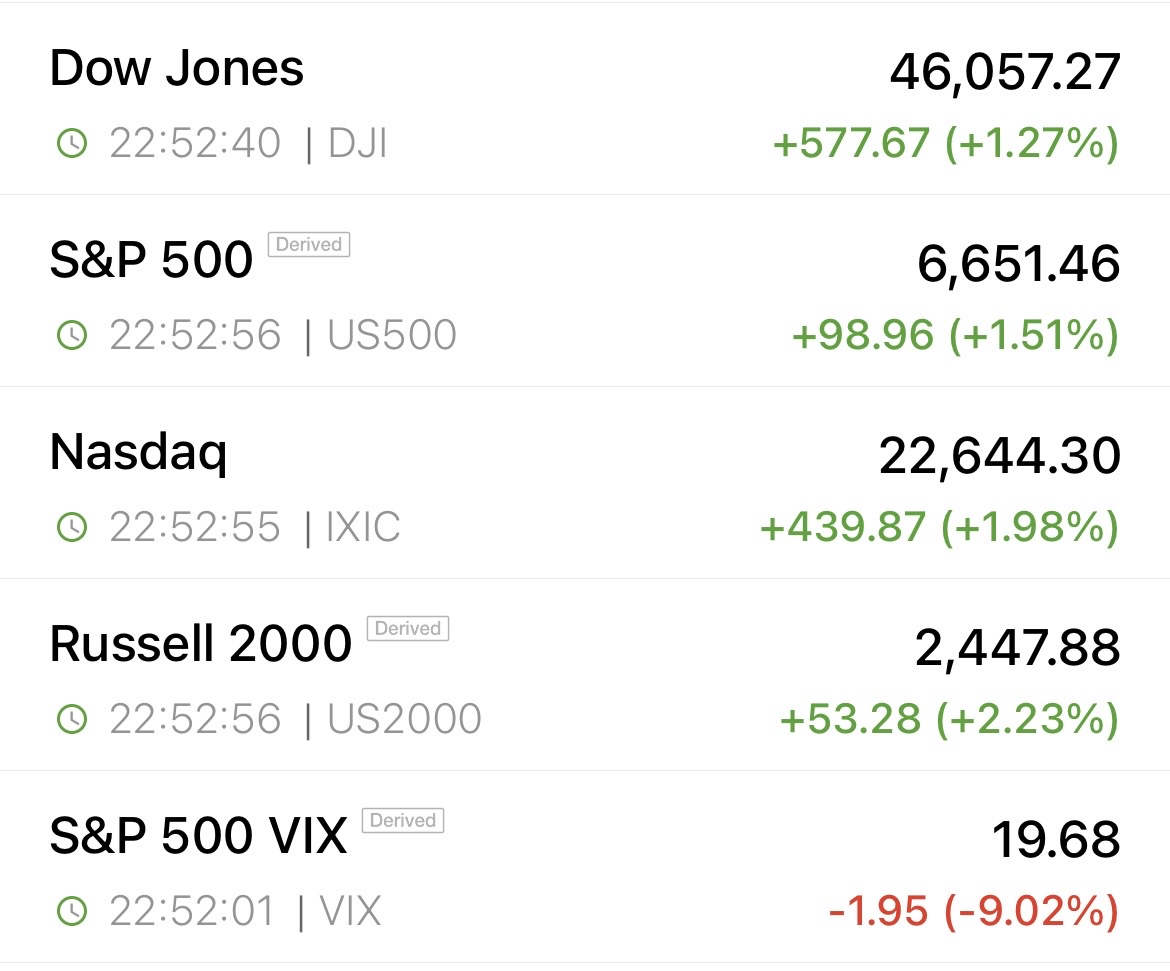Select the US500 ticker symbol
The height and width of the screenshot is (971, 1170).
392,336
